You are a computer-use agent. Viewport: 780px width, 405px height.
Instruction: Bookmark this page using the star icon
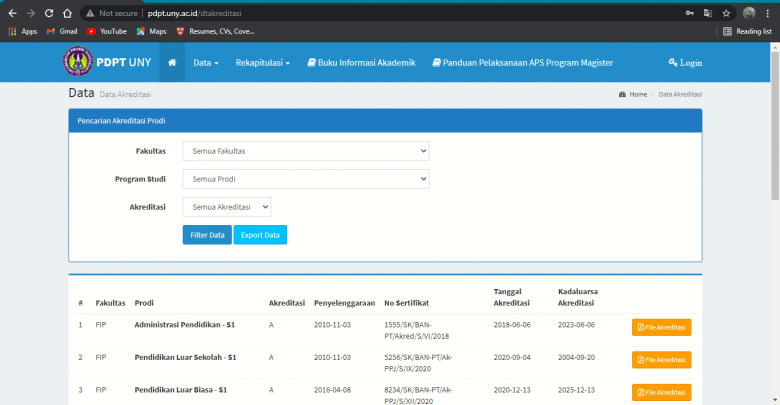[x=726, y=14]
